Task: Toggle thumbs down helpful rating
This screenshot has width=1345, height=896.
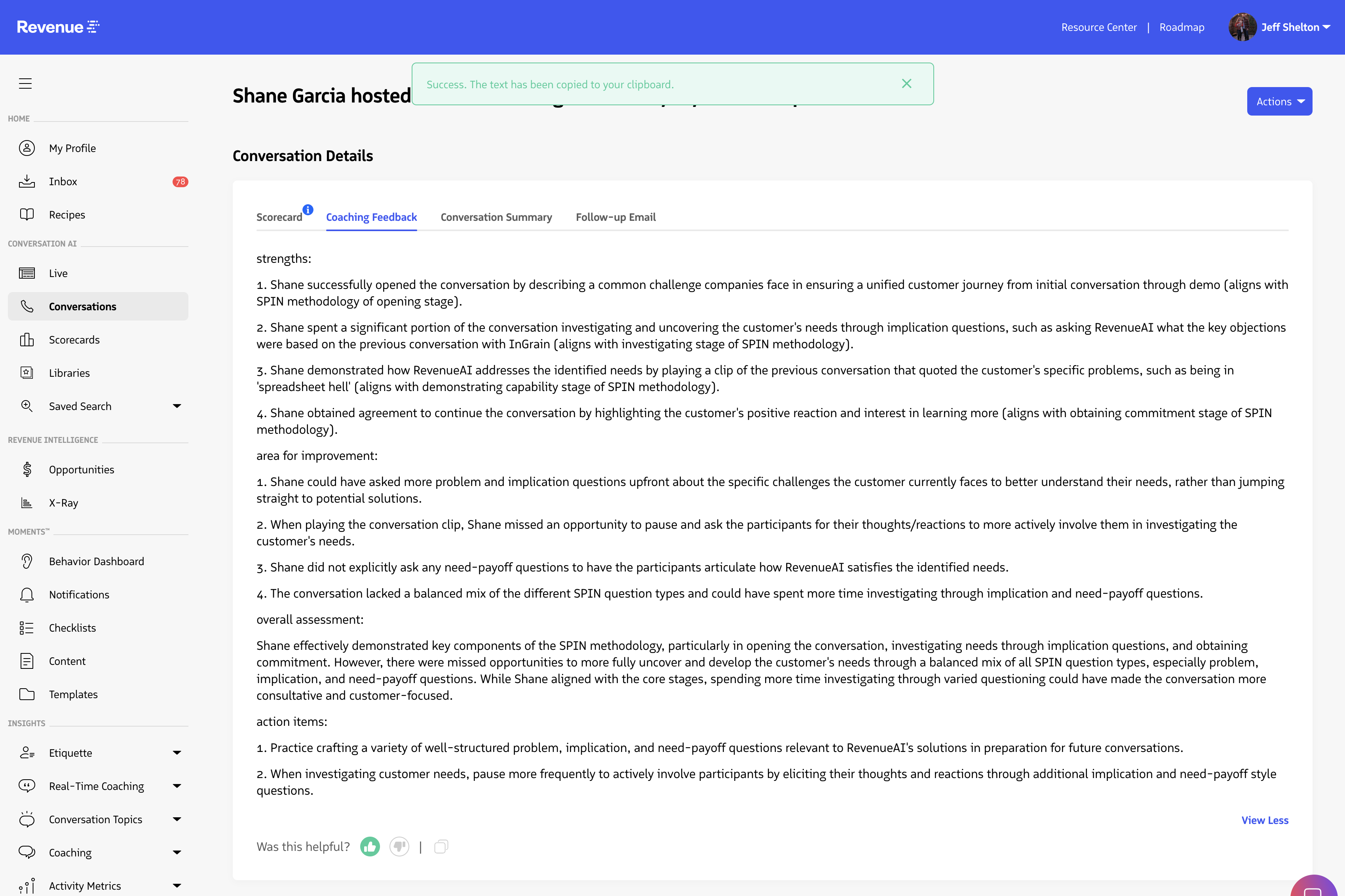Action: 399,847
